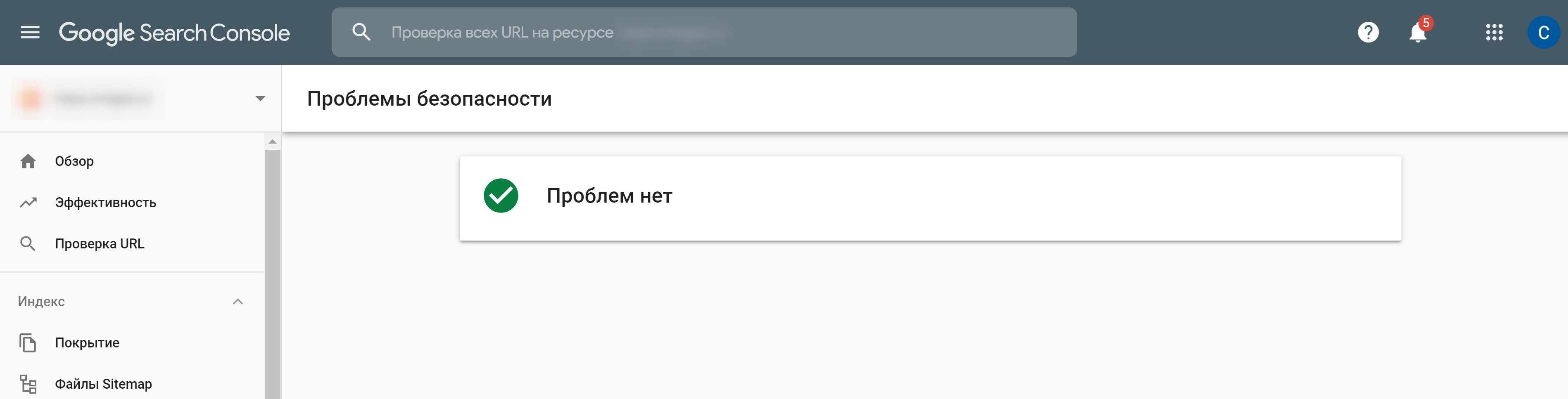Click the Проблем нет status card

(929, 198)
